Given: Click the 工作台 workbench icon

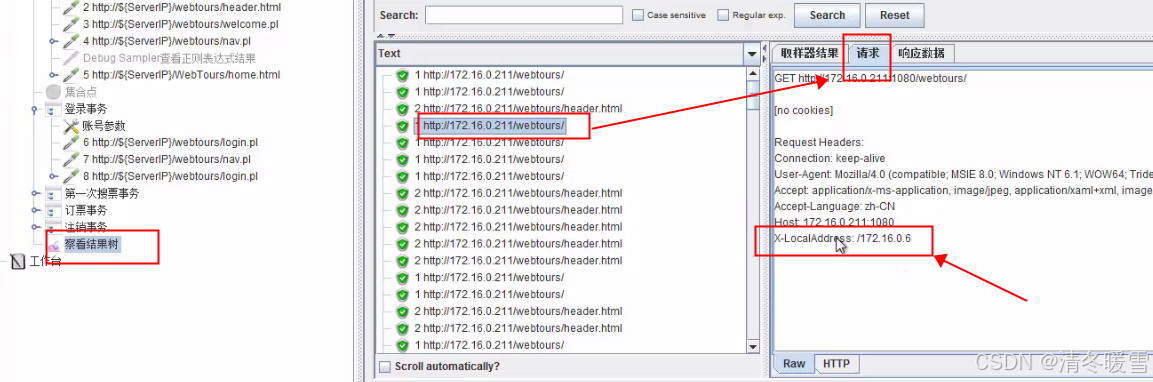Looking at the screenshot, I should (18, 262).
